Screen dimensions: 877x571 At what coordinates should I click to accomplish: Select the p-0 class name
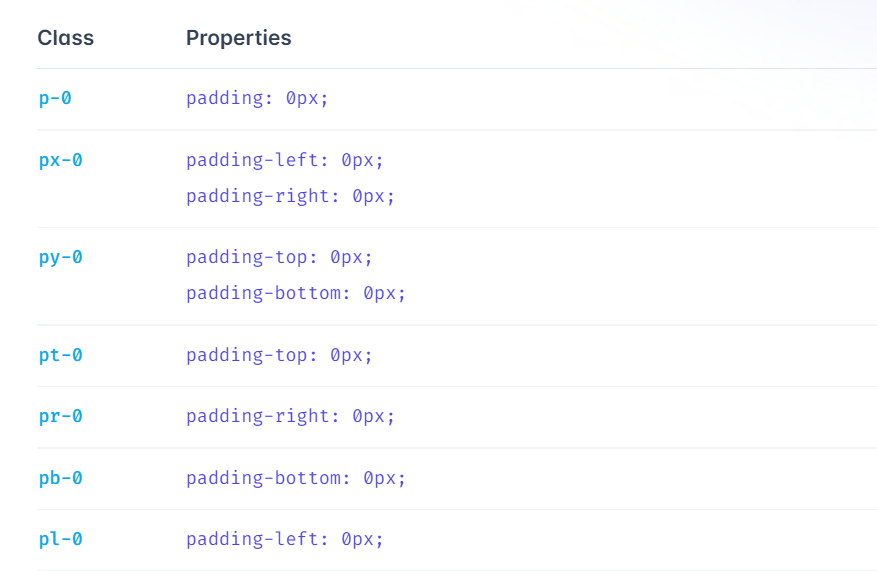point(55,98)
